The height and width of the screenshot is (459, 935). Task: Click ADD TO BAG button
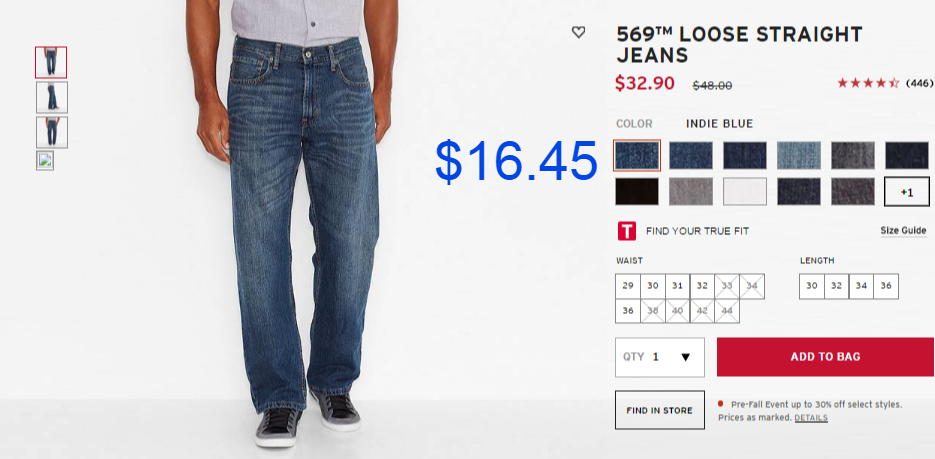(x=825, y=357)
